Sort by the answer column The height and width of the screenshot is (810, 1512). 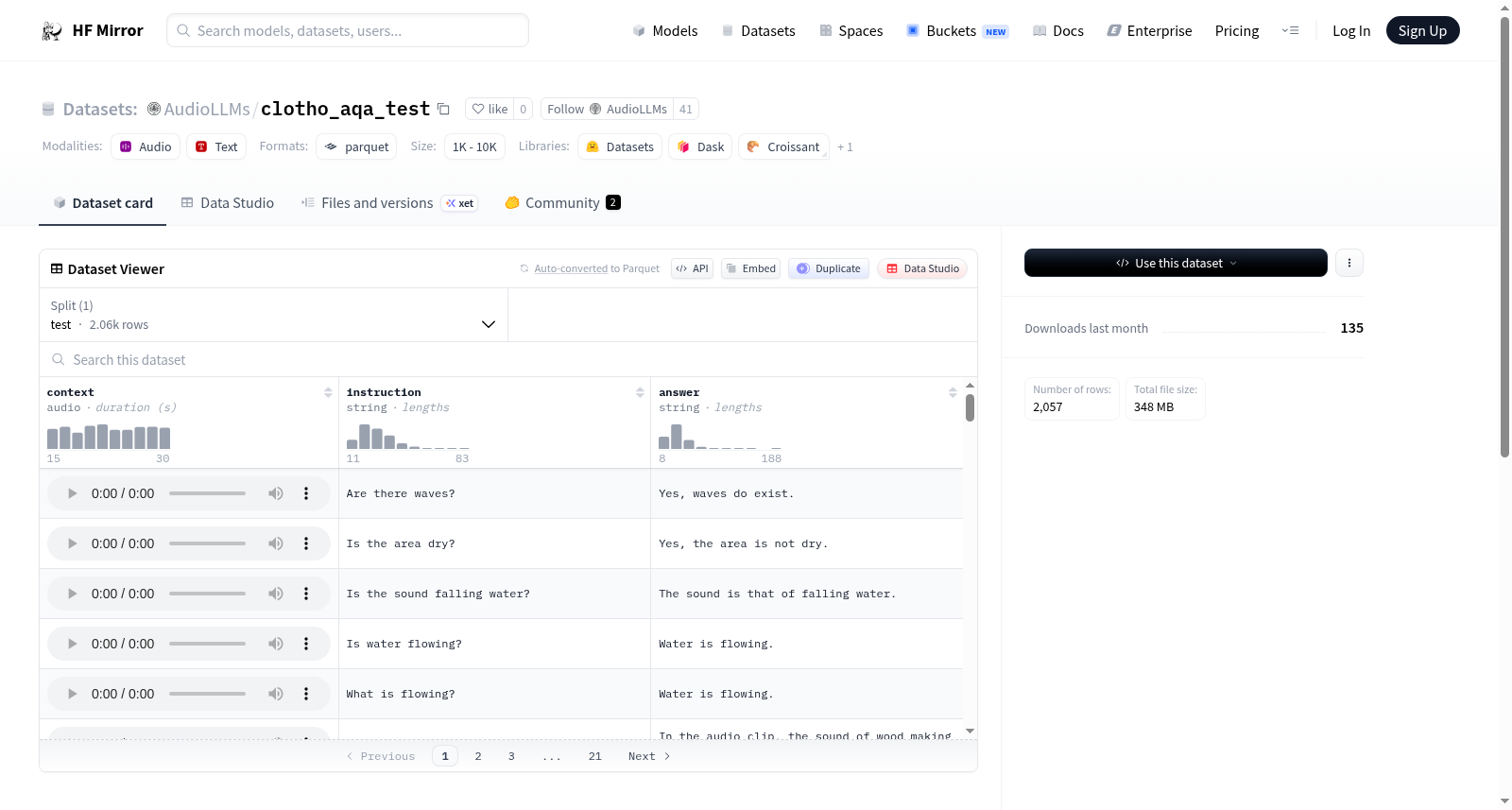tap(953, 392)
